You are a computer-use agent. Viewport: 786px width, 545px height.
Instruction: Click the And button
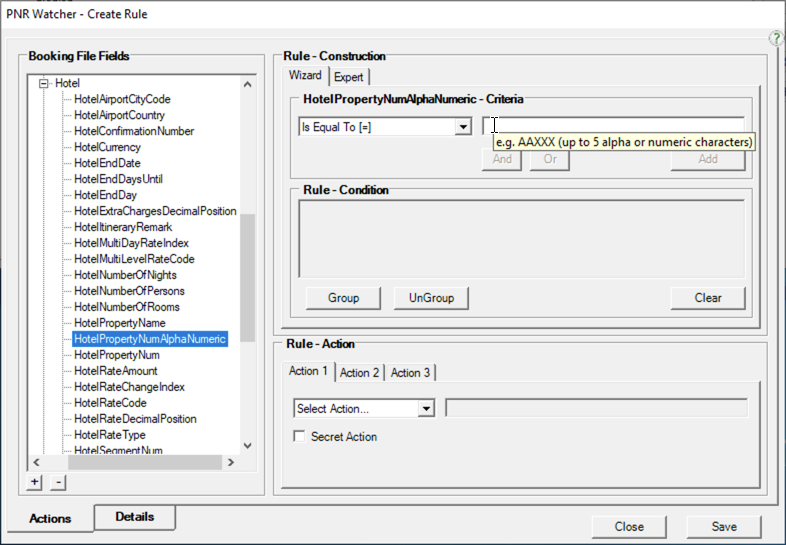click(x=502, y=159)
